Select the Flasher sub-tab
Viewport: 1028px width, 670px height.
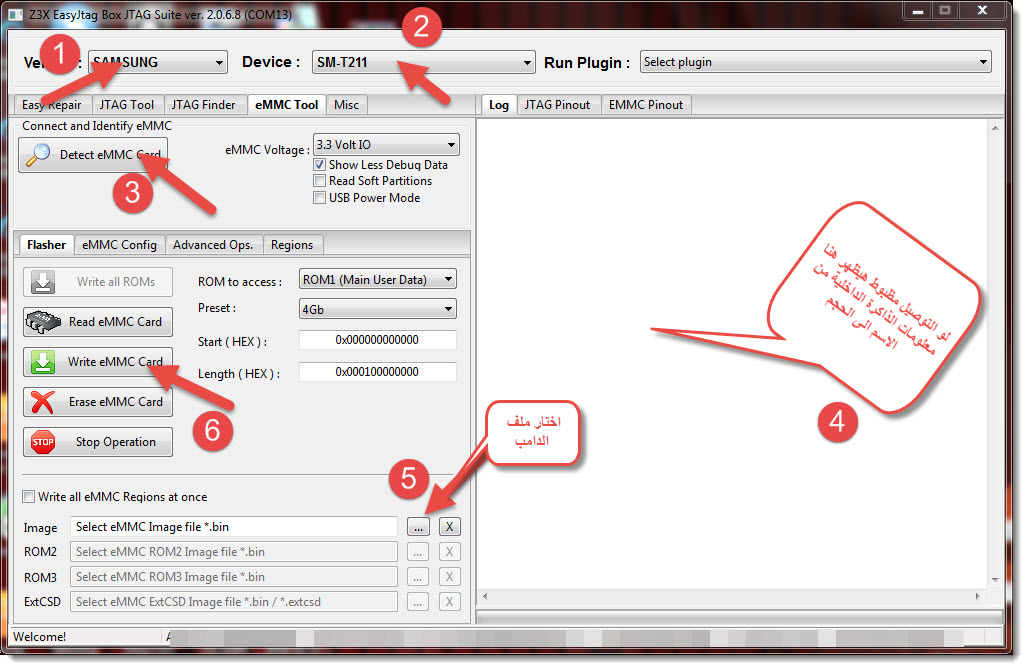(47, 245)
